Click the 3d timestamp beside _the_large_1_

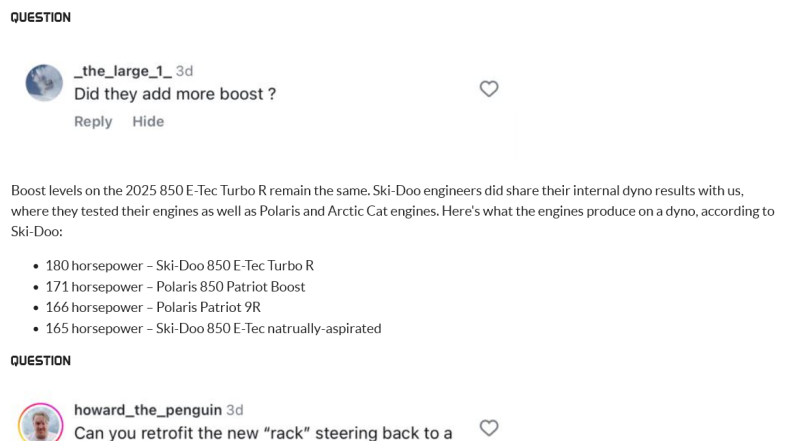click(184, 71)
